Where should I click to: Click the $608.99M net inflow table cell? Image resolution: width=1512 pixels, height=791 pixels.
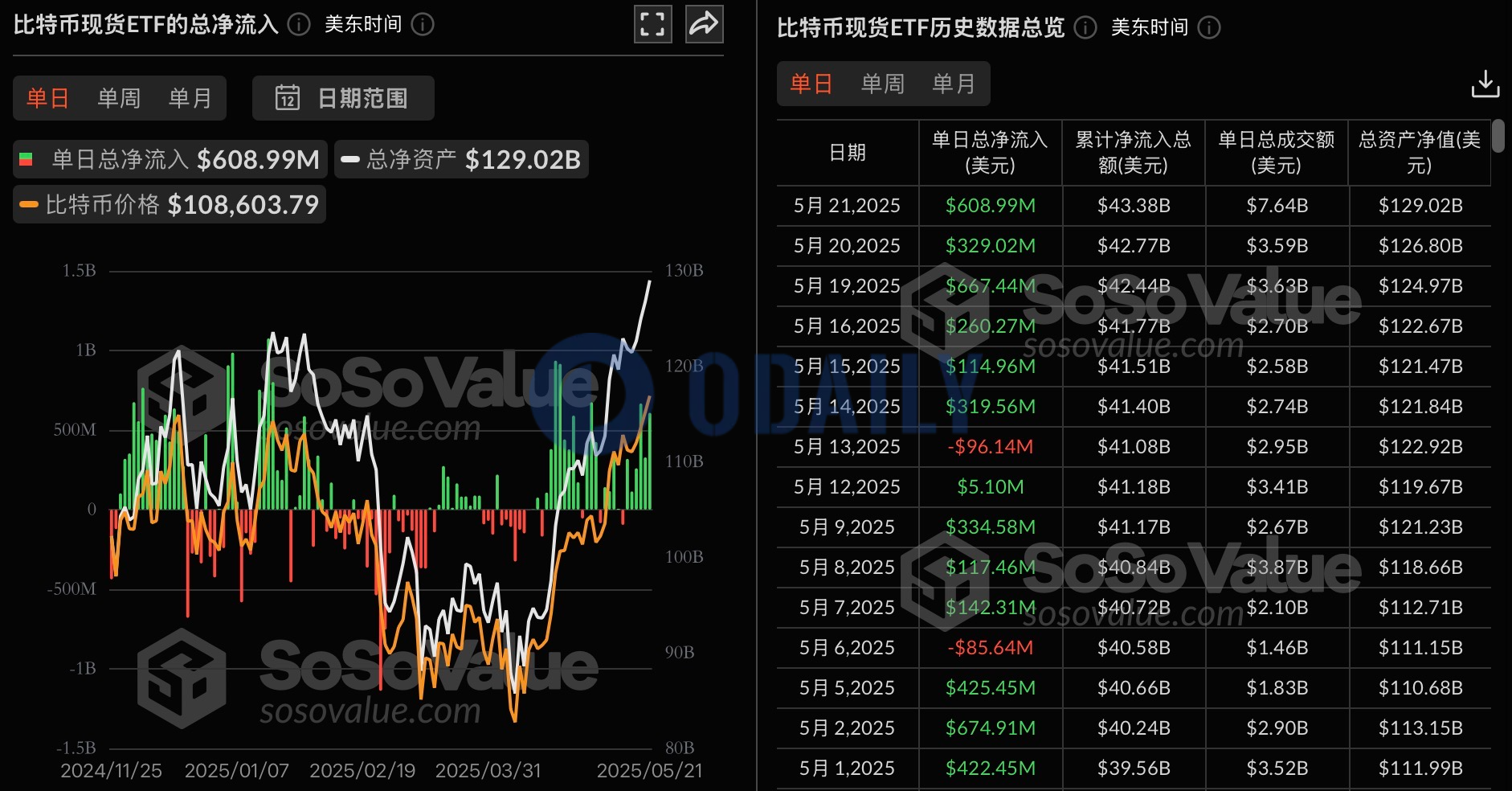coord(991,206)
